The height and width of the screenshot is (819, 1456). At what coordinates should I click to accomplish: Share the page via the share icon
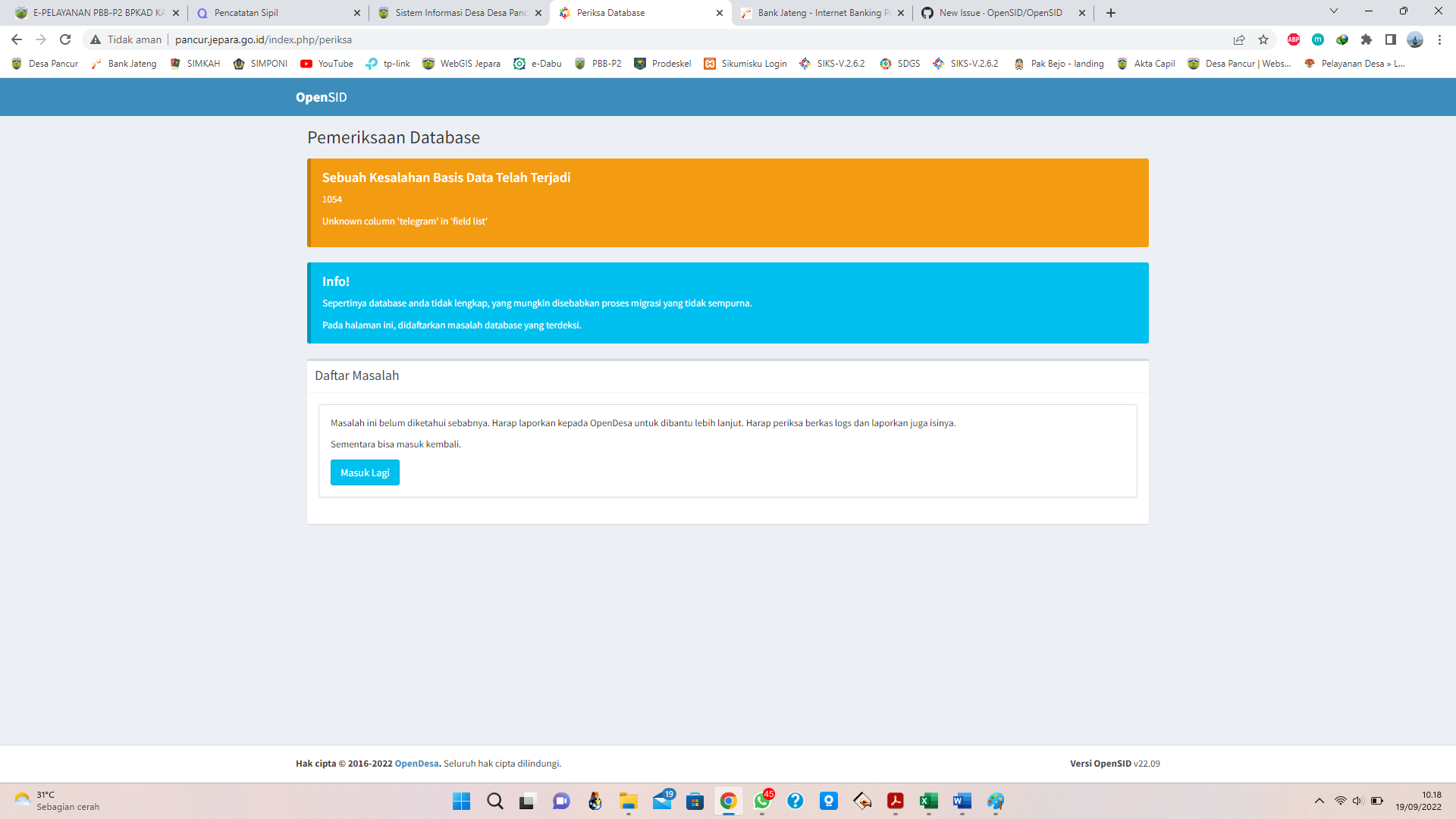click(1238, 39)
